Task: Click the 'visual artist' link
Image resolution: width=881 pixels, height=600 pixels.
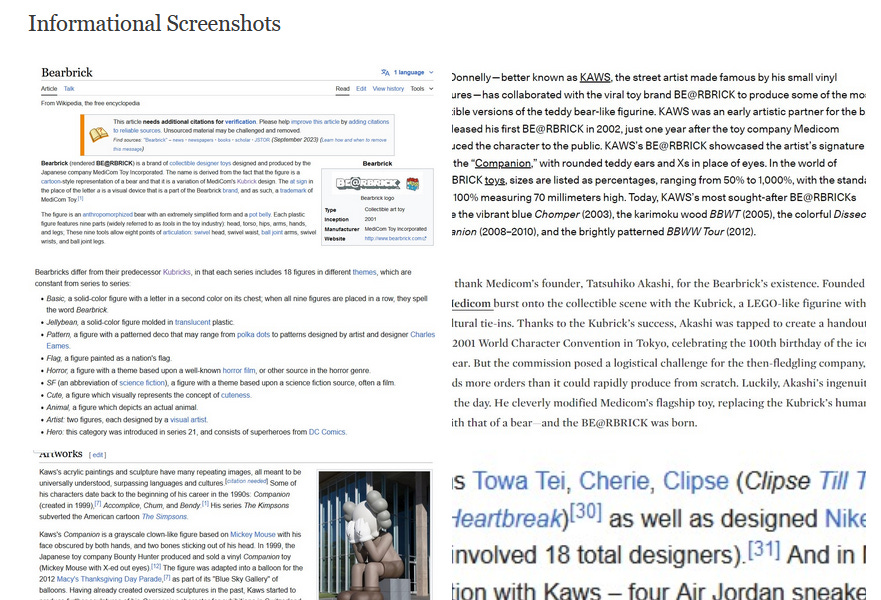Action: click(188, 420)
